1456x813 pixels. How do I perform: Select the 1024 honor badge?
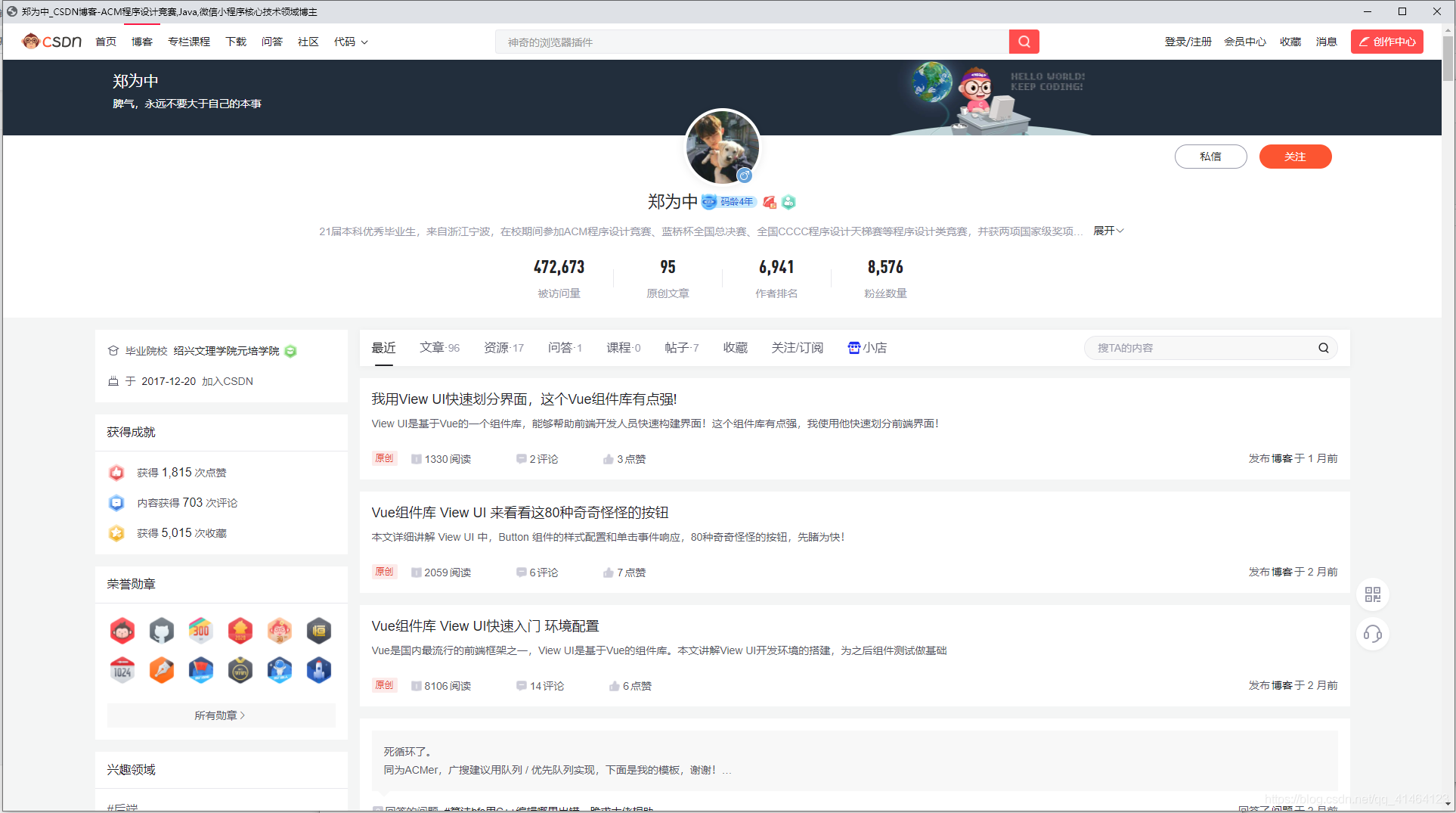[x=122, y=670]
